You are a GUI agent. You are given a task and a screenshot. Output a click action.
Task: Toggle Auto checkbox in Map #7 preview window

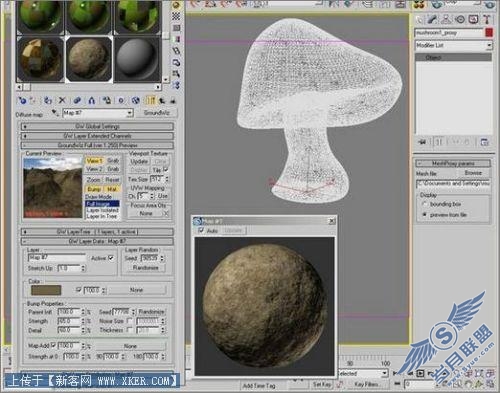pyautogui.click(x=201, y=230)
